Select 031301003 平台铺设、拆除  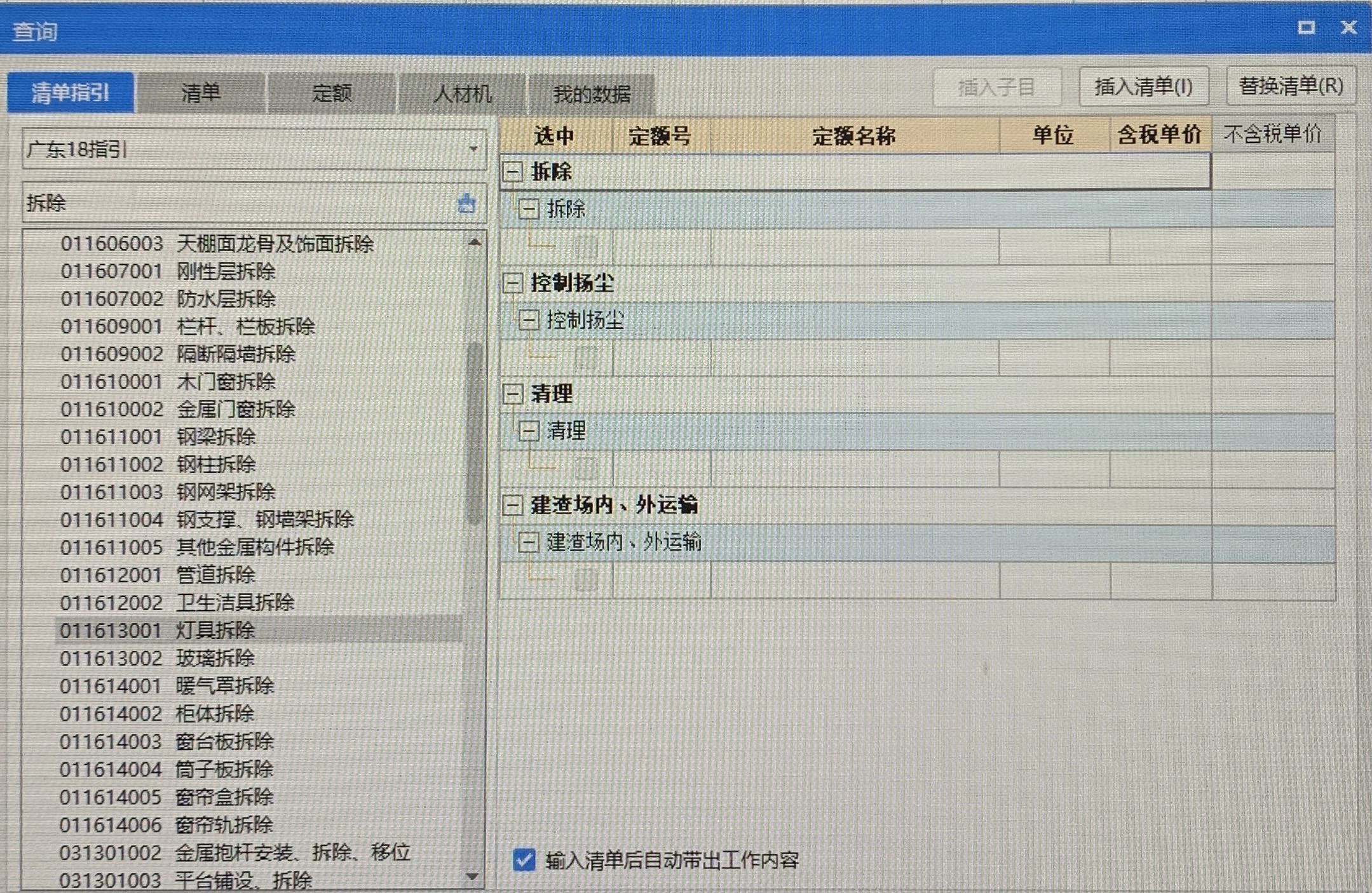point(186,880)
